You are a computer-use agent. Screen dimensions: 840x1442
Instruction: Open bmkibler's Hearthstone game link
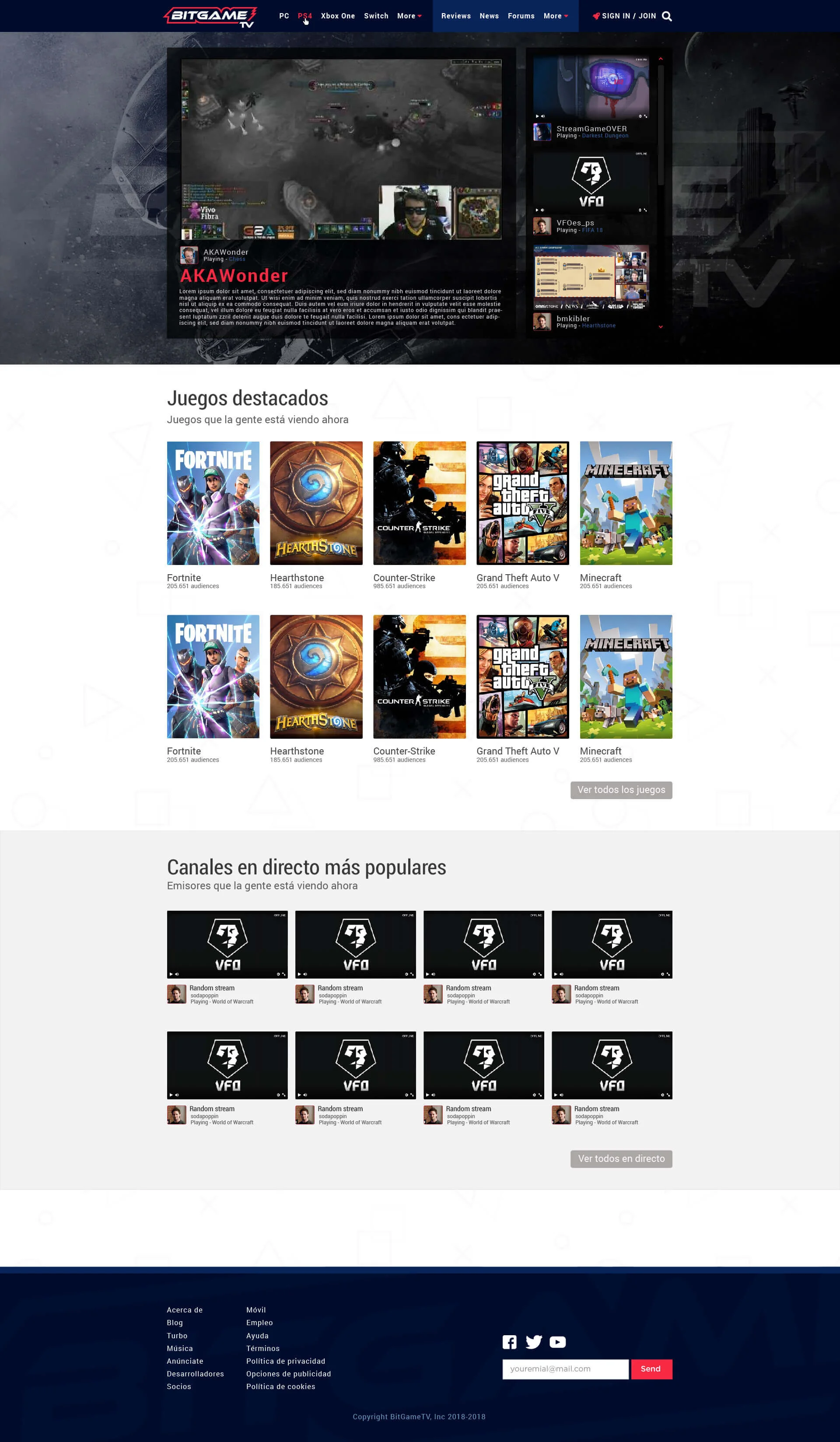[x=598, y=326]
